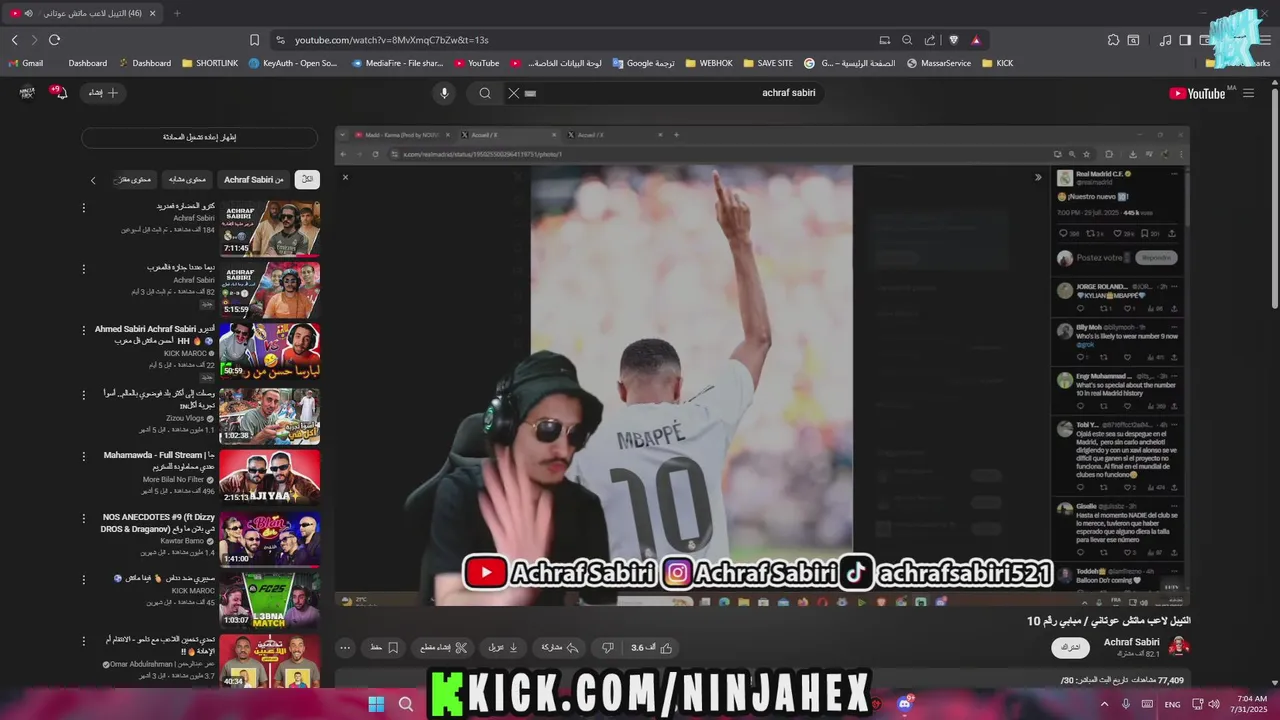The image size is (1280, 720).
Task: Open the Windows Start menu
Action: click(376, 704)
